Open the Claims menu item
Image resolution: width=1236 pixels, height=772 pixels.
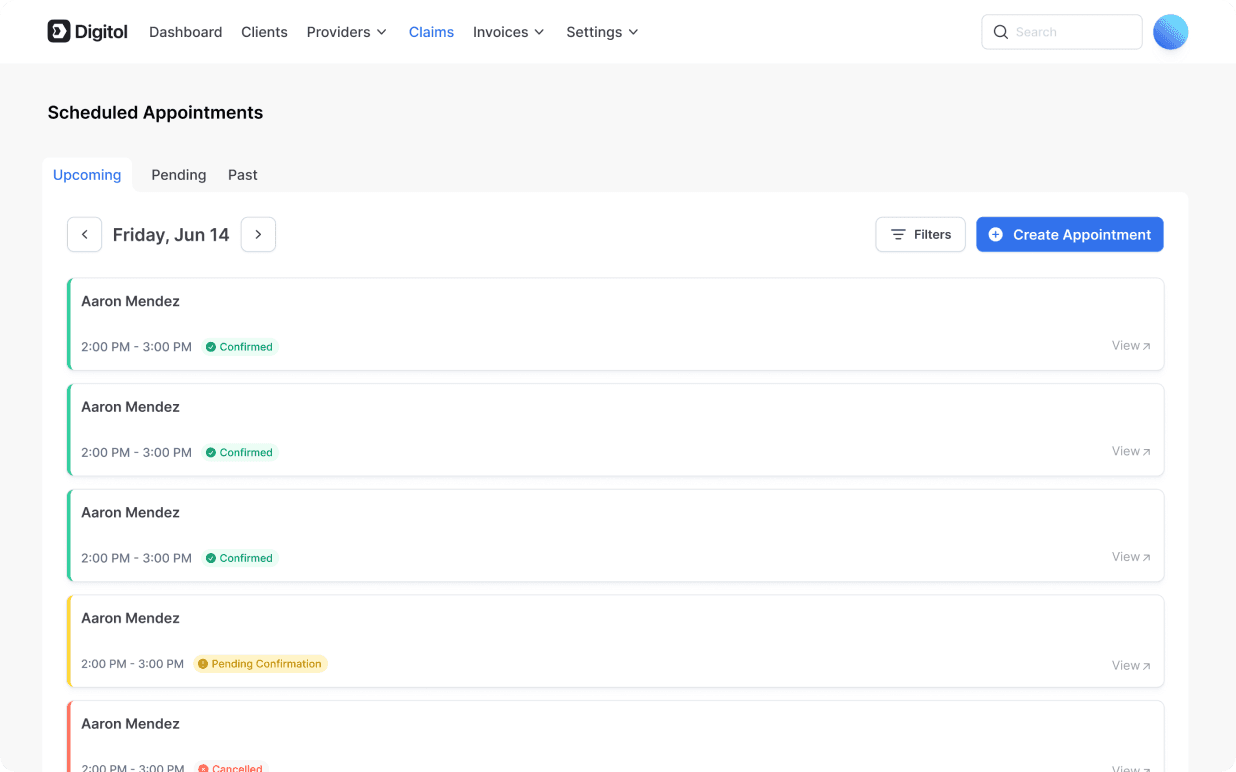pyautogui.click(x=431, y=31)
